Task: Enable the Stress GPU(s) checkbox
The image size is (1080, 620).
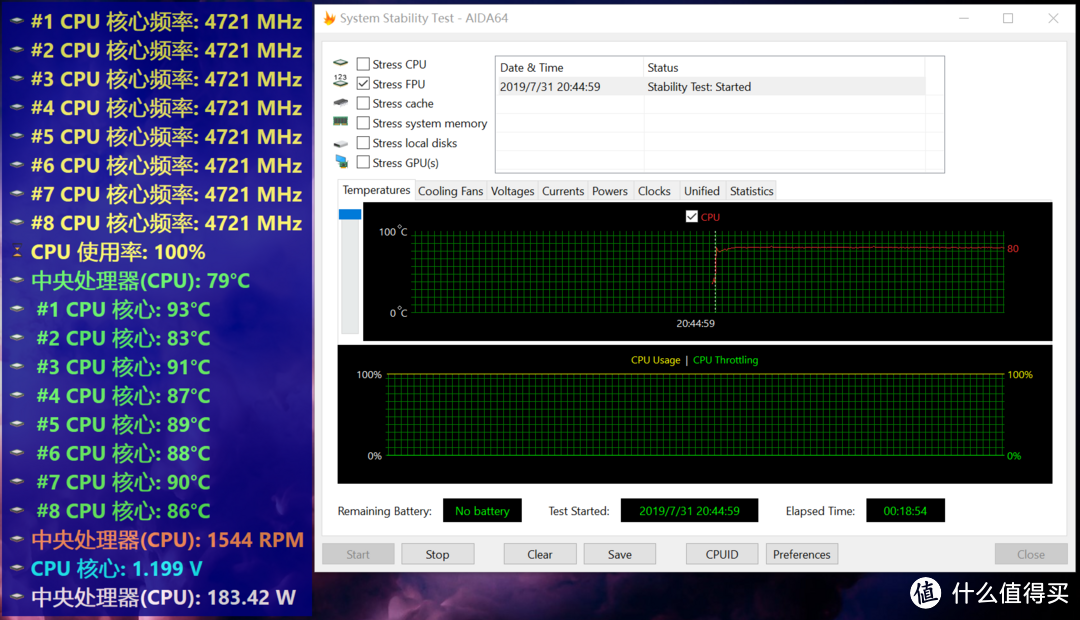Action: (x=363, y=163)
